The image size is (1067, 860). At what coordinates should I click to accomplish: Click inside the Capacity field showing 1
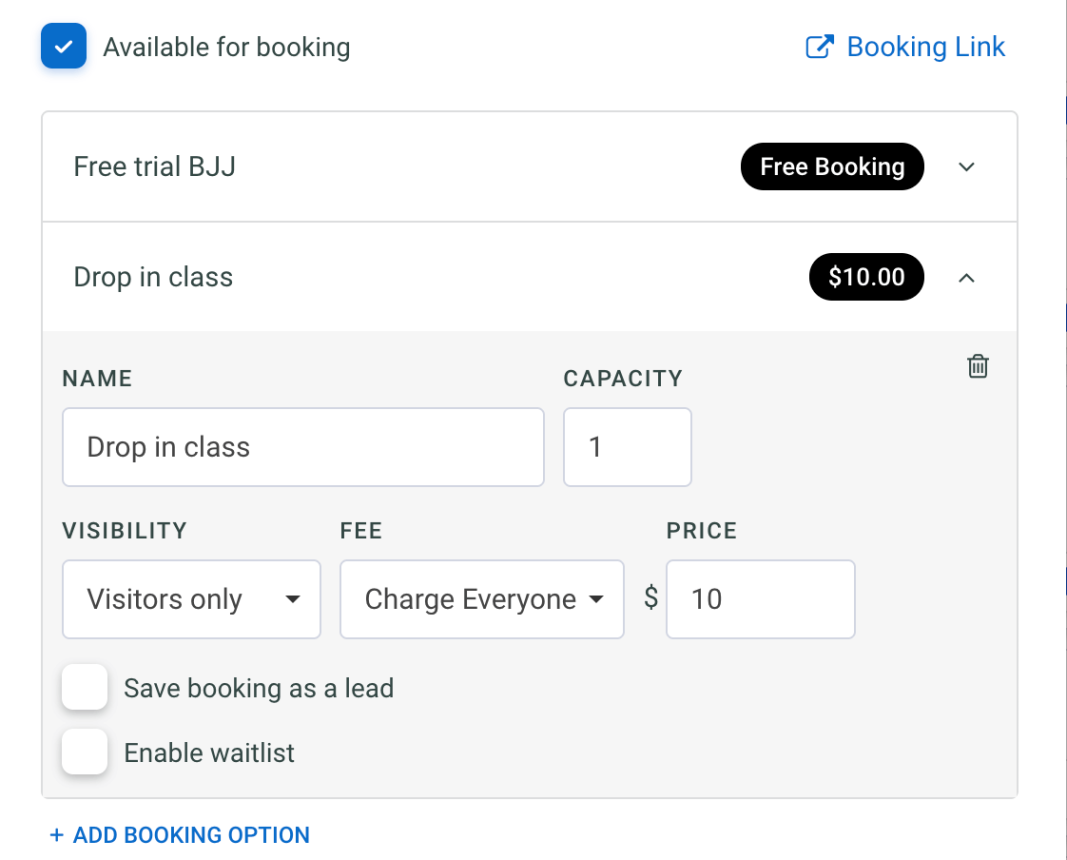click(x=627, y=447)
